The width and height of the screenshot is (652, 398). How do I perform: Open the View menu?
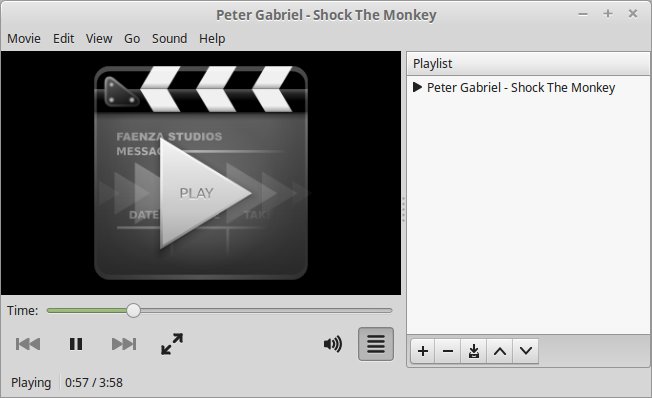[x=99, y=39]
